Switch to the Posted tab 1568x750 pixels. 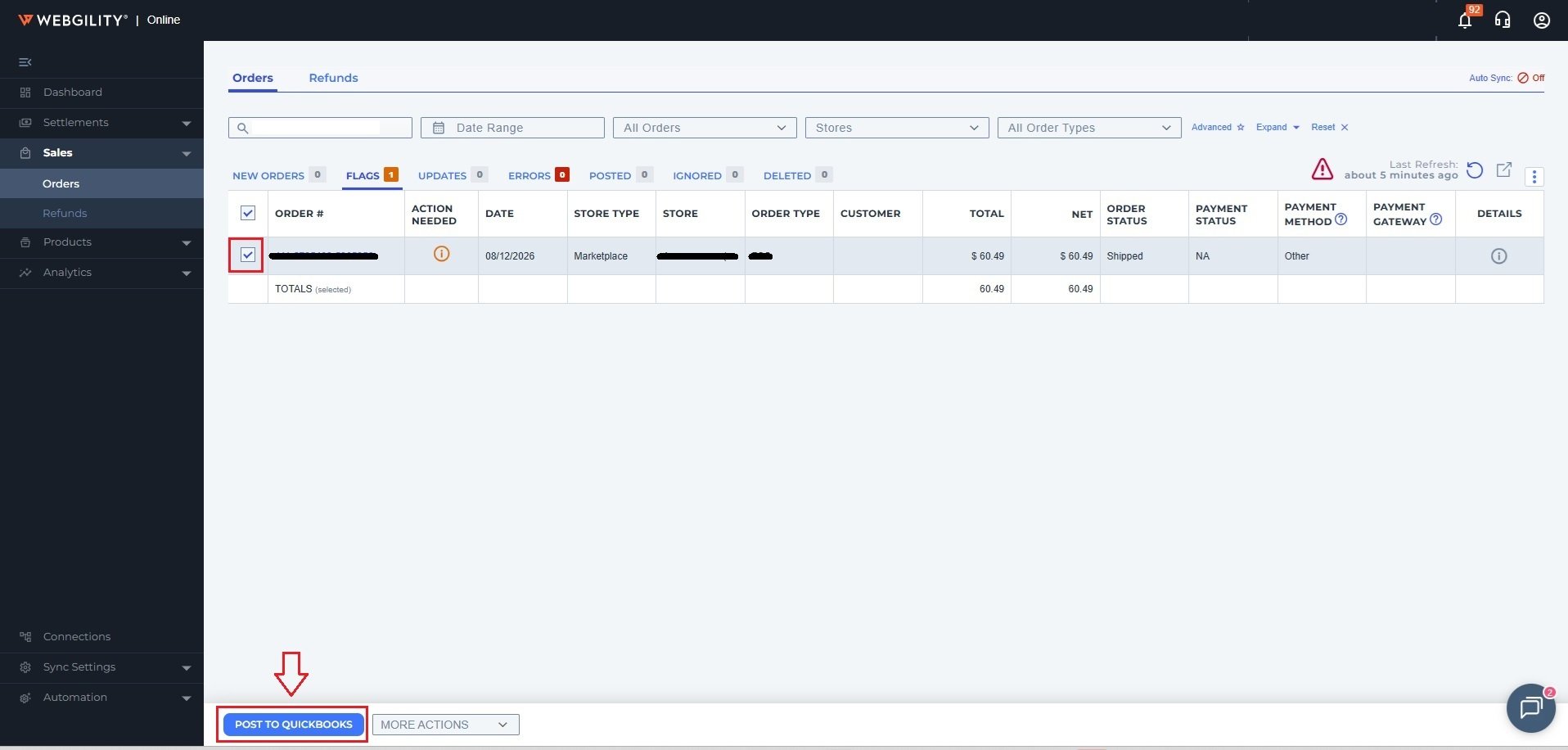click(x=620, y=175)
